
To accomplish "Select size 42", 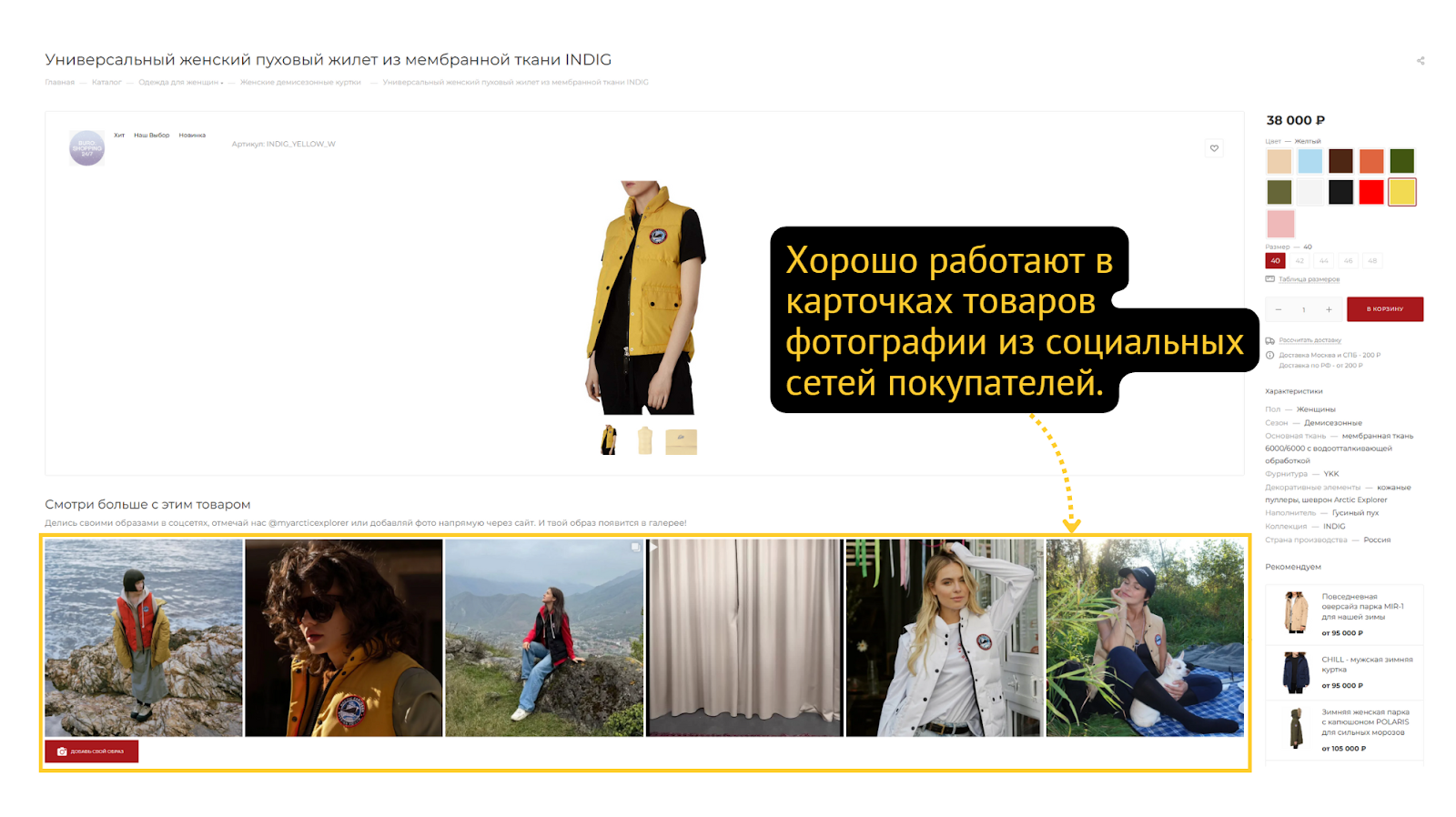I will click(1299, 261).
